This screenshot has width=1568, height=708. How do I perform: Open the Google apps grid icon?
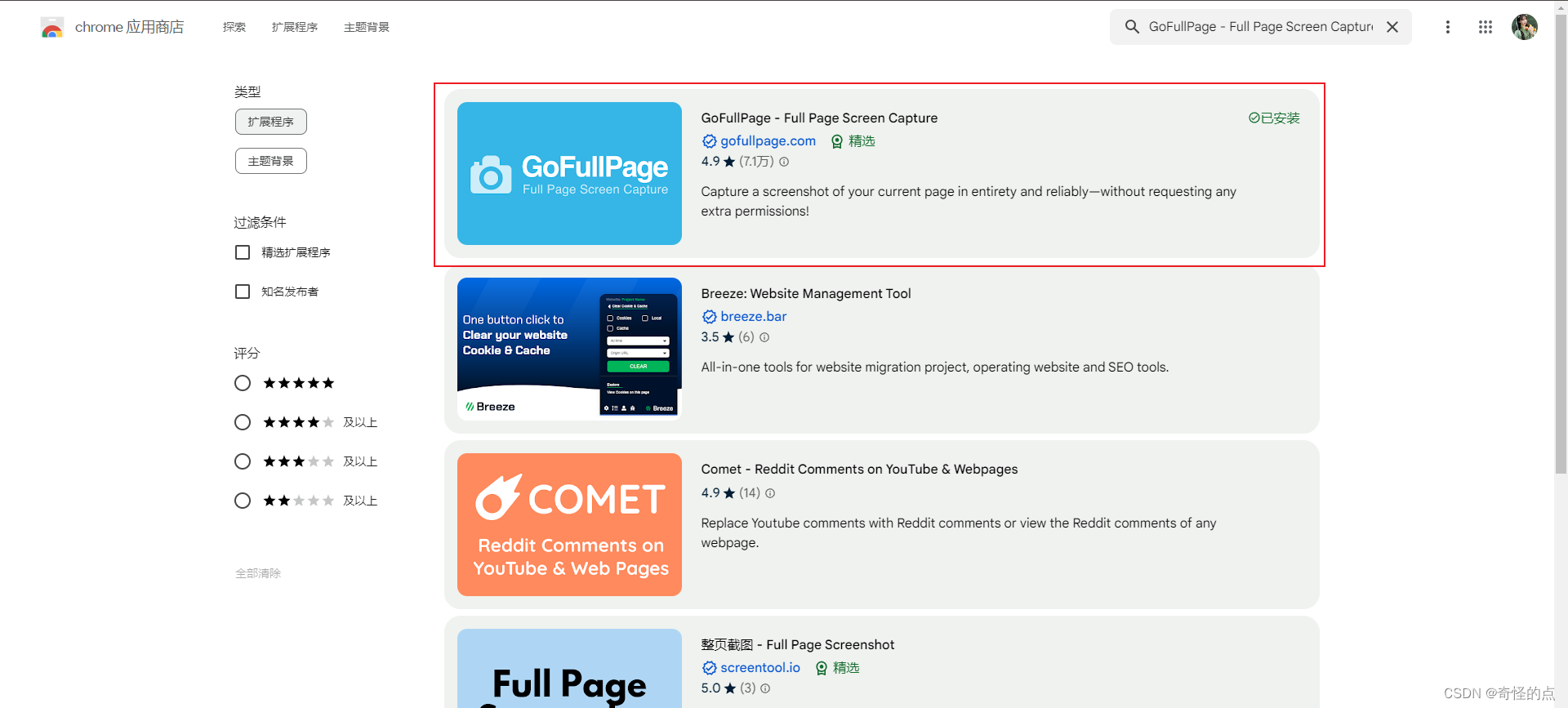1486,27
